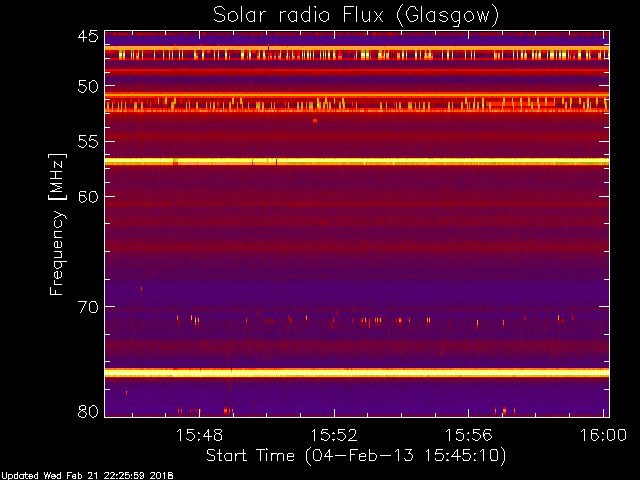Click the 70 frequency tick label
Viewport: 640px width, 480px height.
coord(88,307)
